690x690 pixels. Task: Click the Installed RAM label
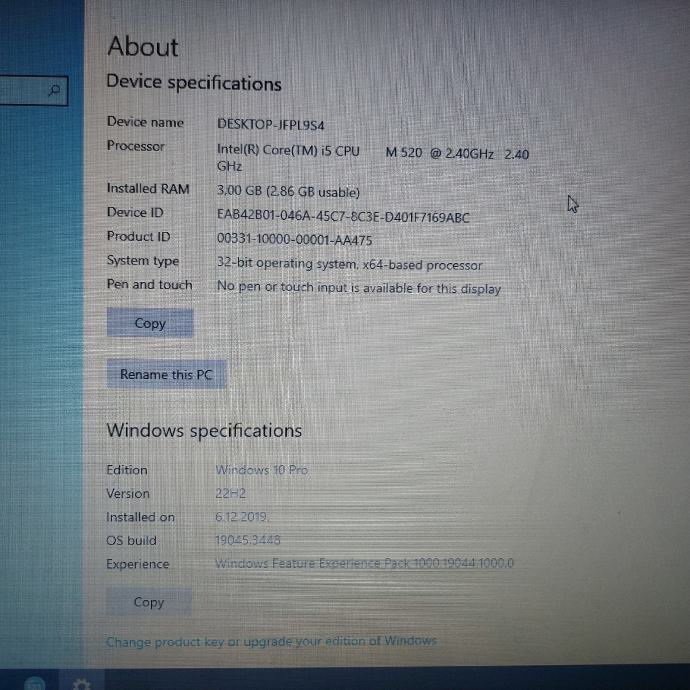(148, 188)
